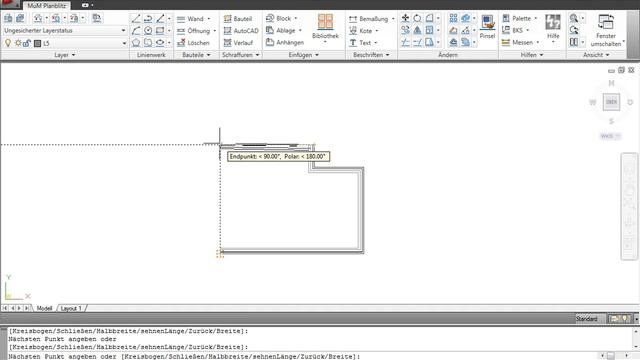Select the Messen measure tool
This screenshot has height=360, width=640.
click(x=517, y=42)
